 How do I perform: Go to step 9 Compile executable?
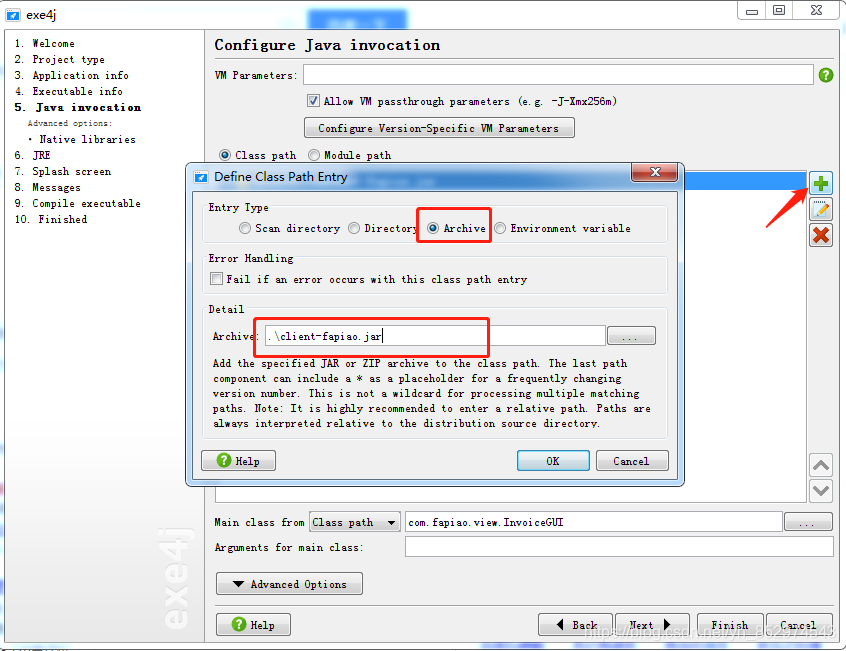[78, 203]
